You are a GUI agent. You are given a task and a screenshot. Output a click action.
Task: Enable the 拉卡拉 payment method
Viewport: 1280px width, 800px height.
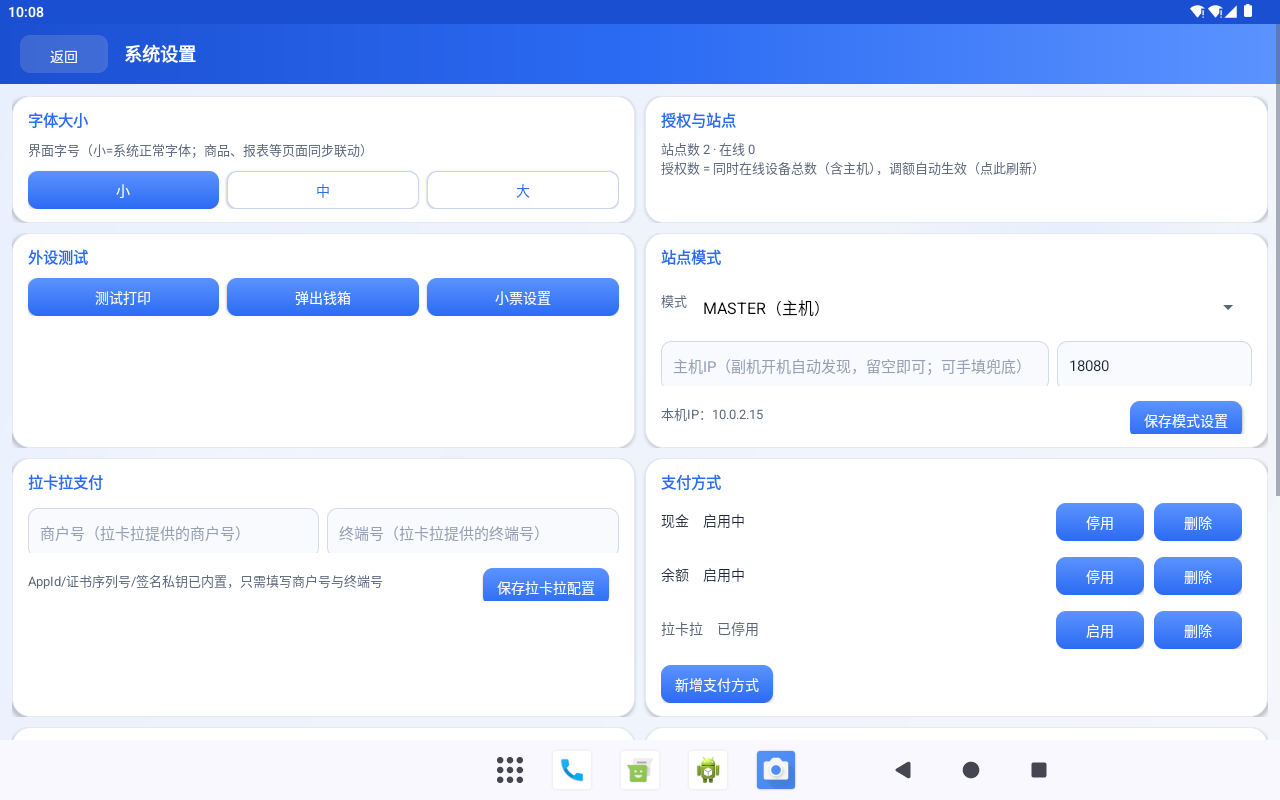1100,630
